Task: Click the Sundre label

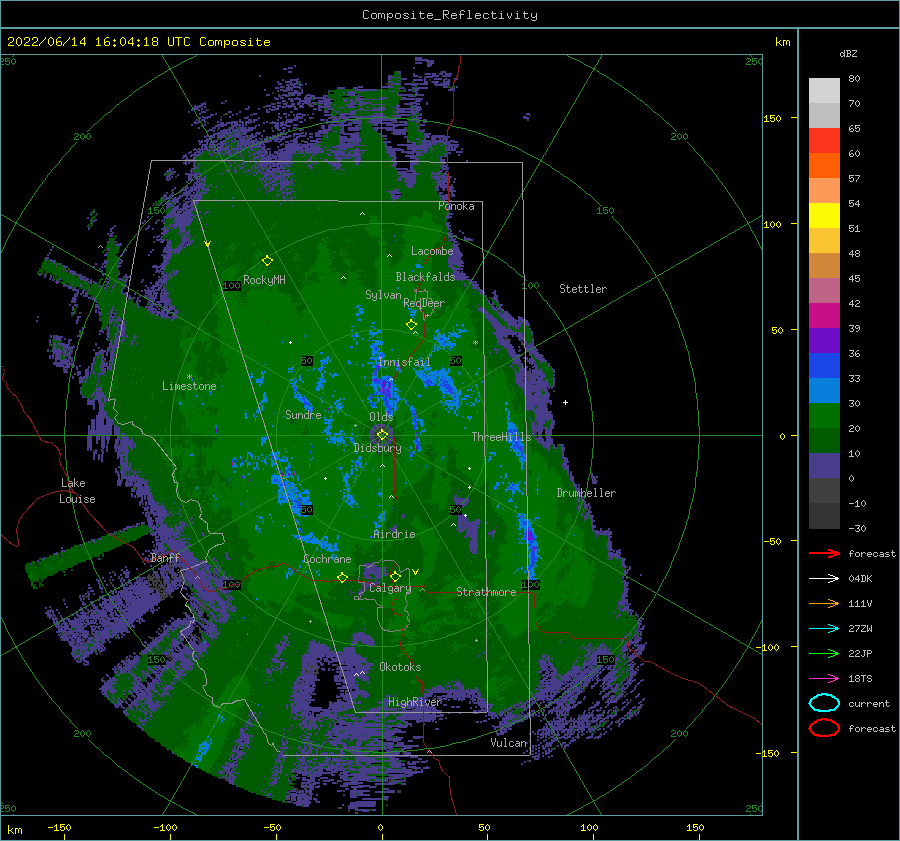Action: coord(303,414)
